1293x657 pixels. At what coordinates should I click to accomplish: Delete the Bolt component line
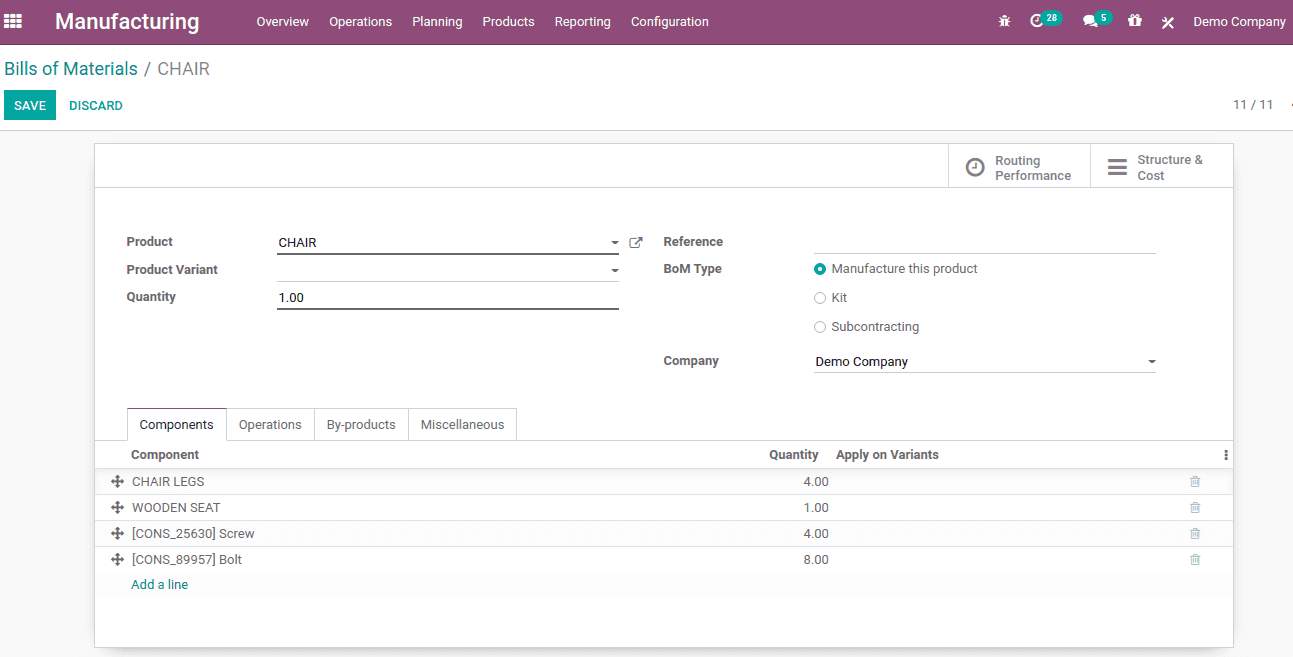point(1195,560)
